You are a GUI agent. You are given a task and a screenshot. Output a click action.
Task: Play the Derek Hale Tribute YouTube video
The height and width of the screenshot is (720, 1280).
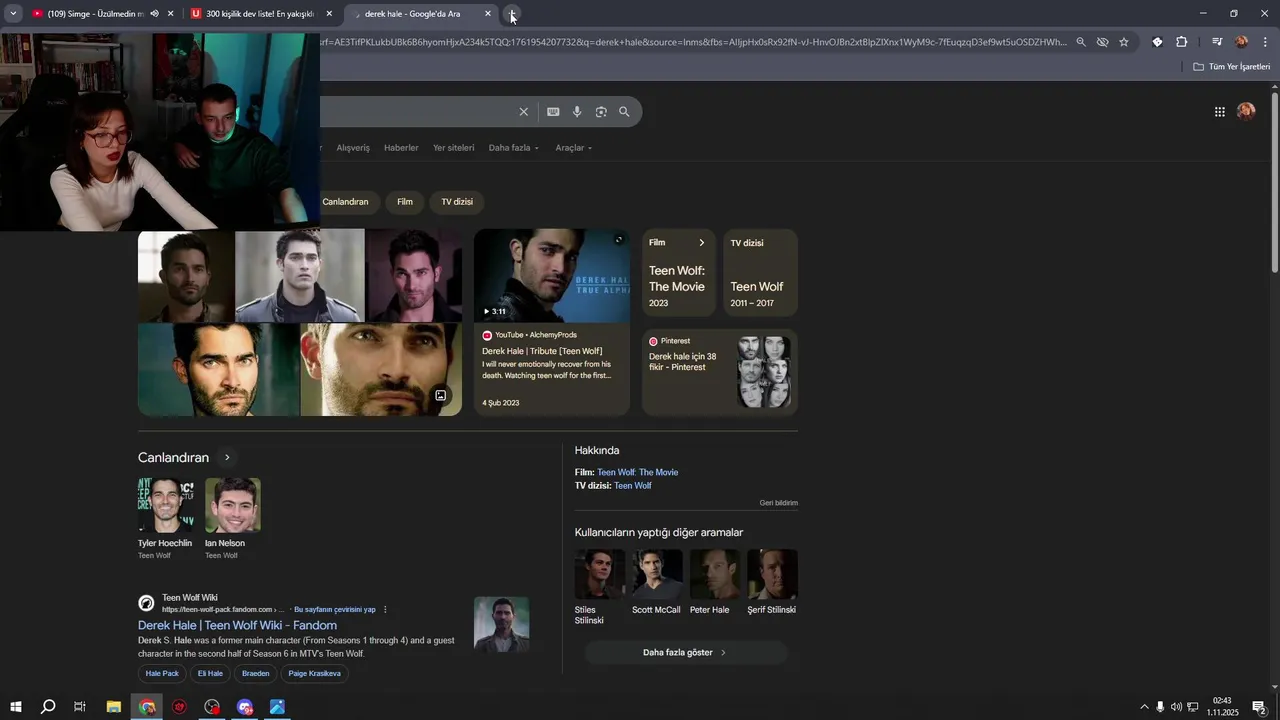(x=552, y=276)
